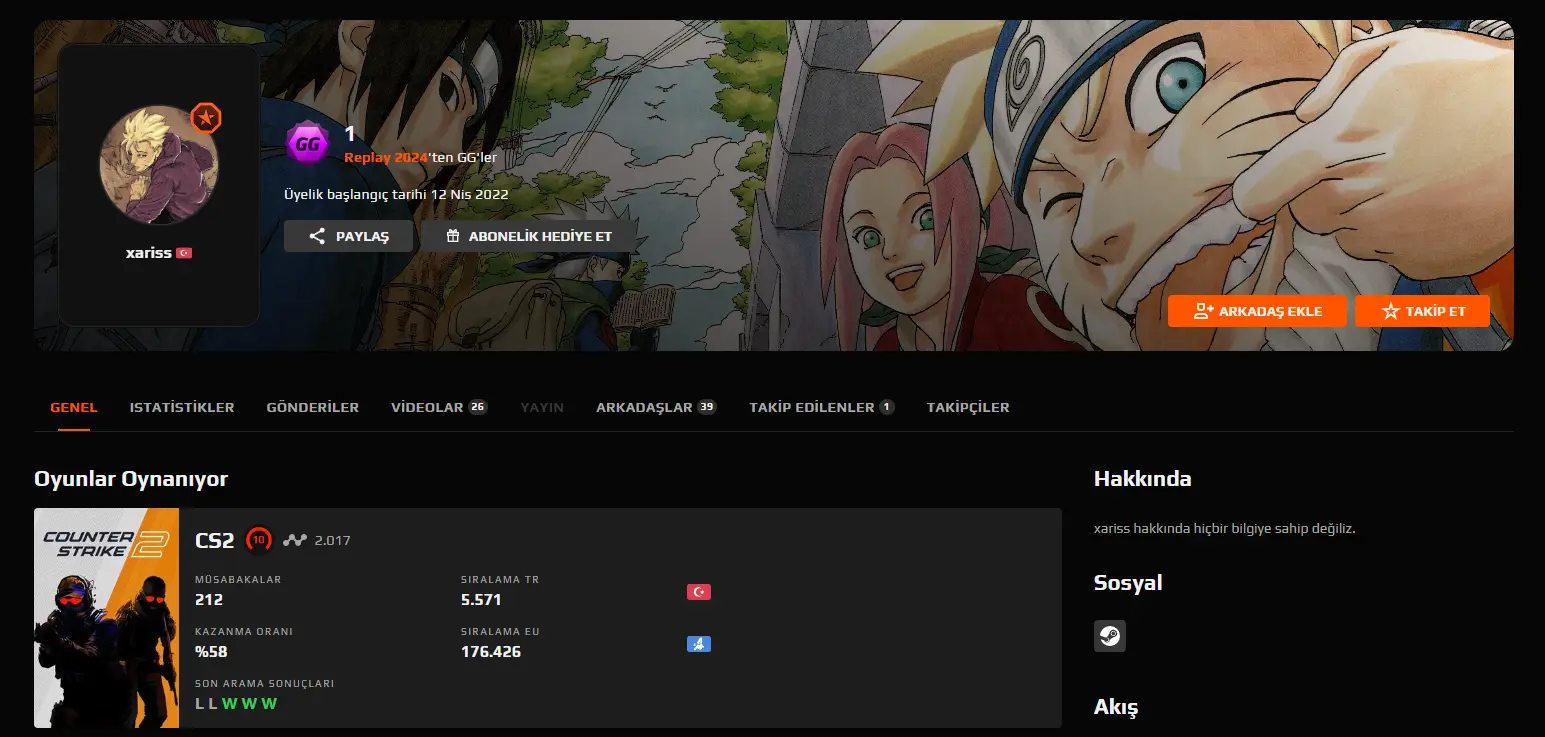Click the Takip Et follow button
The image size is (1545, 737).
click(x=1422, y=311)
